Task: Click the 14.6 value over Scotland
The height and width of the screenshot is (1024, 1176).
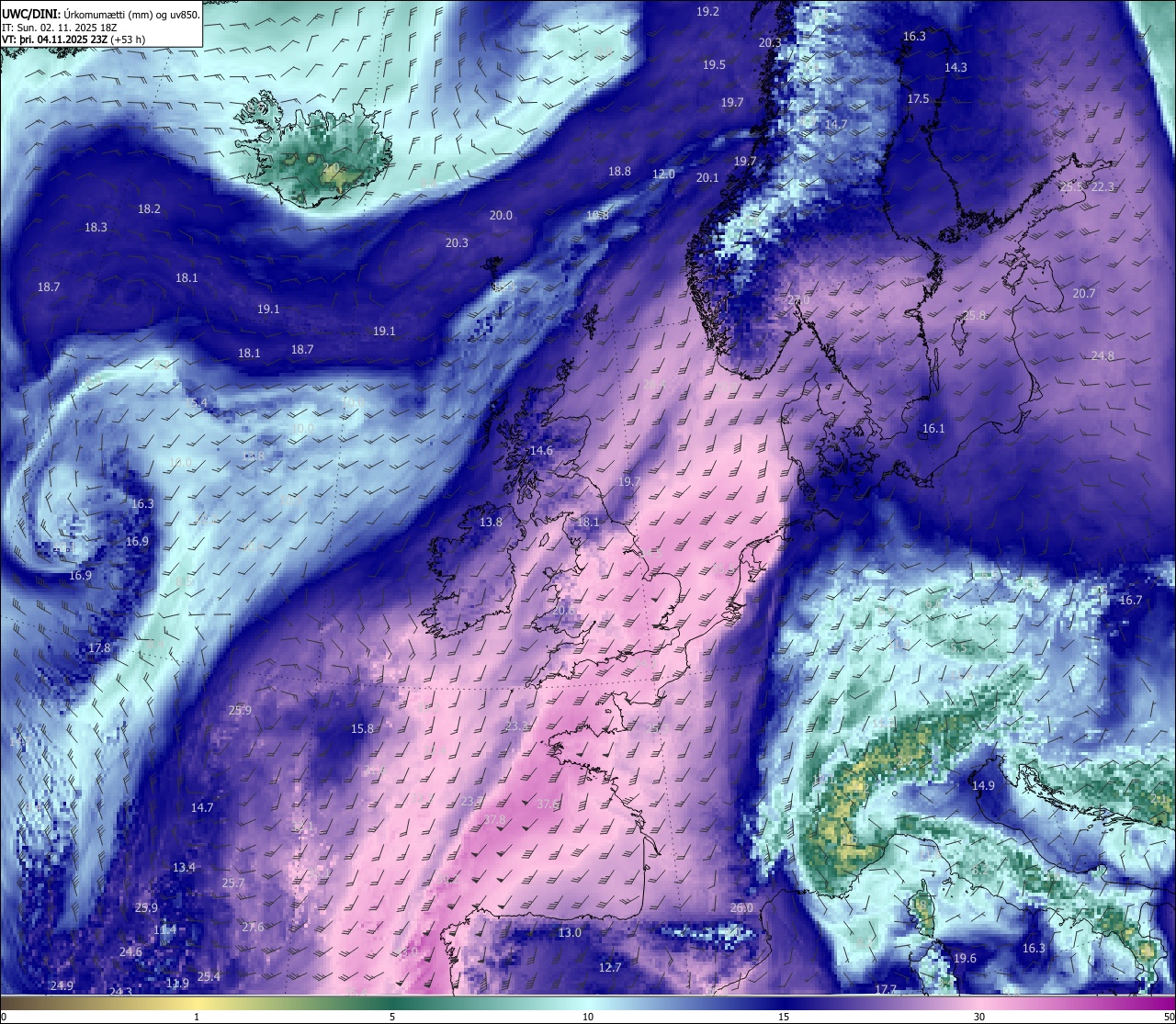Action: coord(542,450)
